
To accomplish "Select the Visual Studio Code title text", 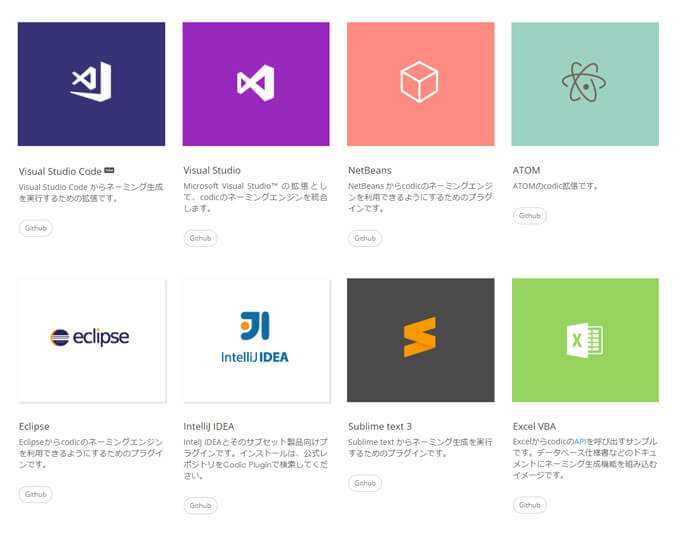I will [x=60, y=171].
